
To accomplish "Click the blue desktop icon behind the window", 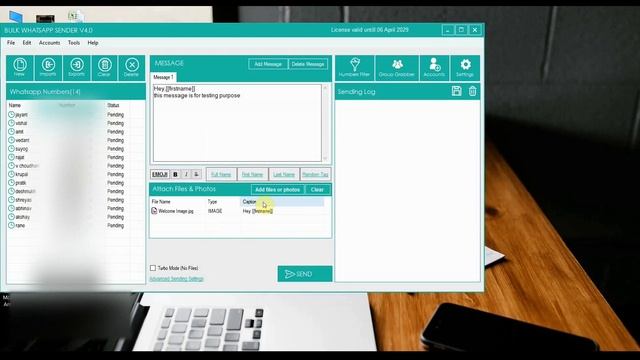I will pyautogui.click(x=16, y=17).
